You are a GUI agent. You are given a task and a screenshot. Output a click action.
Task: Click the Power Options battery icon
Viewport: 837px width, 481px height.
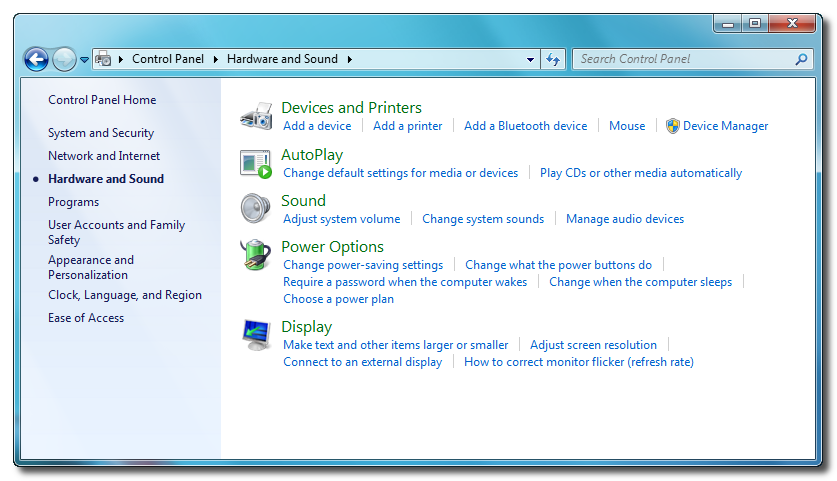coord(256,255)
